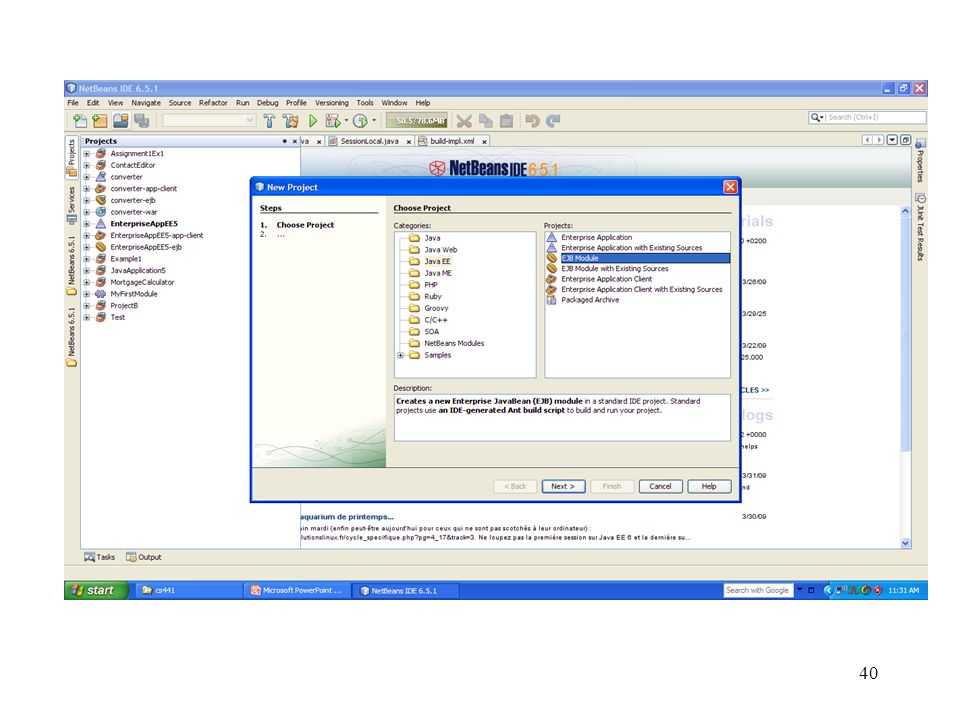This screenshot has width=960, height=720.
Task: Open the Properties side tab
Action: pos(920,162)
